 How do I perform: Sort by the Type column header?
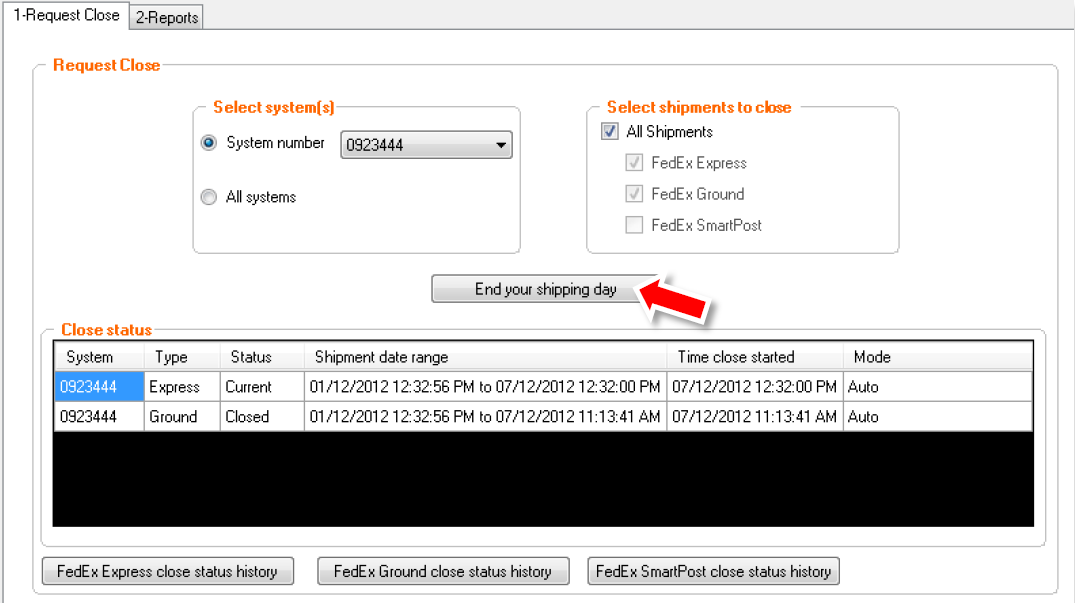point(182,357)
